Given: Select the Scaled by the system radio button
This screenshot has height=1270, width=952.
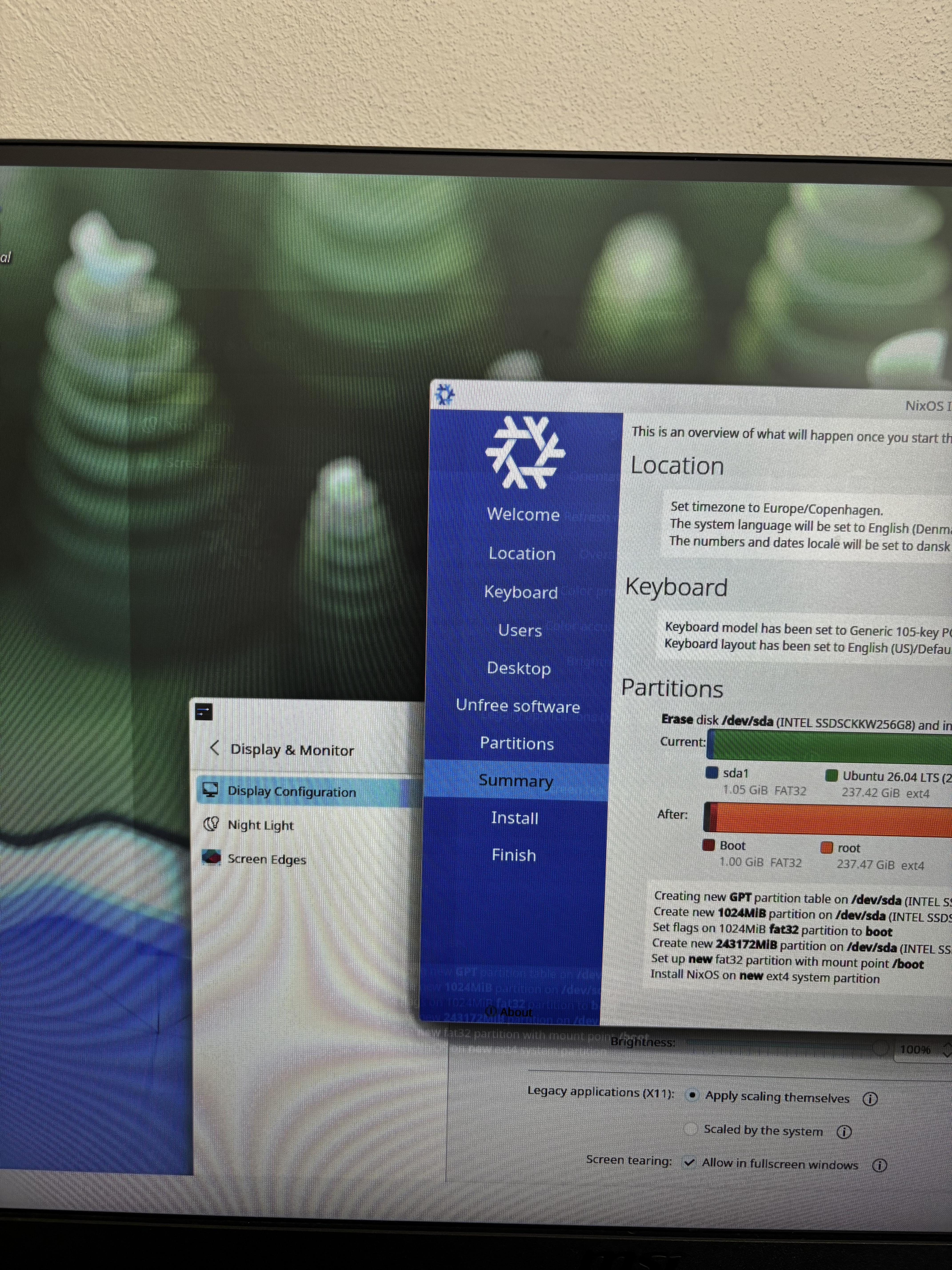Looking at the screenshot, I should coord(691,1129).
